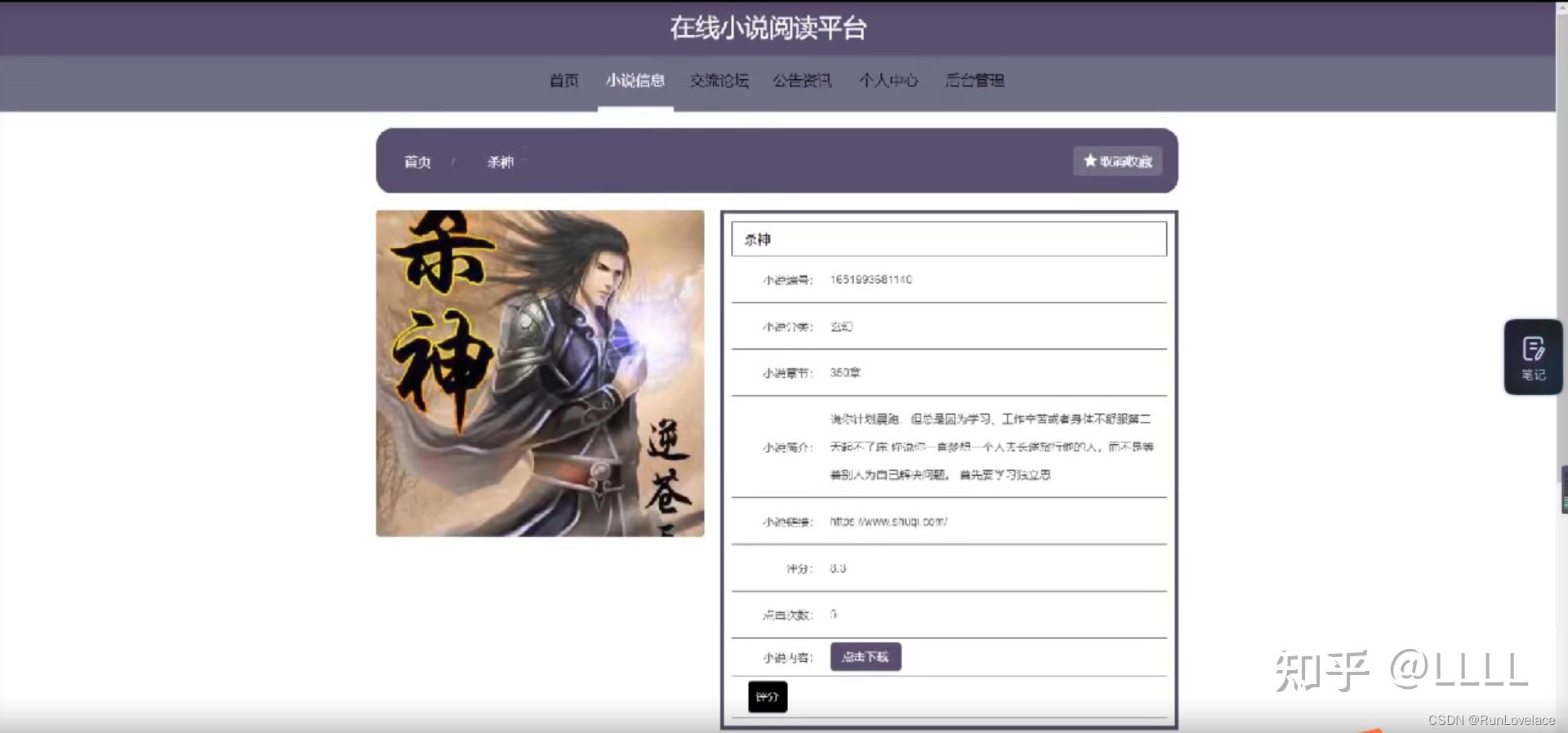Screen dimensions: 1568x733
Task: Open the 笔记 notes side widget
Action: 1533,358
